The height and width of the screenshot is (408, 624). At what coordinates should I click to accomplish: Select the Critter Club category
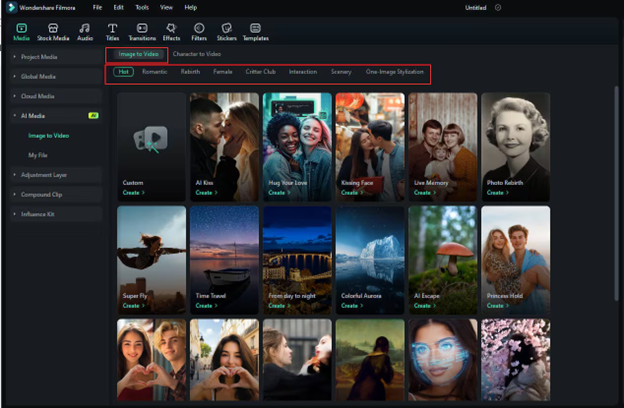[x=260, y=72]
